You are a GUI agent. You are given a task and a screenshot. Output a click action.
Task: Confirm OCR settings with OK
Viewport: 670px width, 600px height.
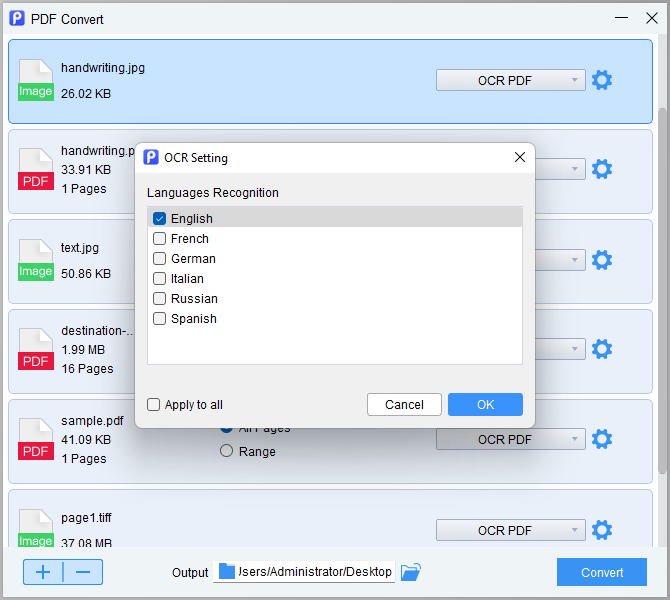(485, 404)
